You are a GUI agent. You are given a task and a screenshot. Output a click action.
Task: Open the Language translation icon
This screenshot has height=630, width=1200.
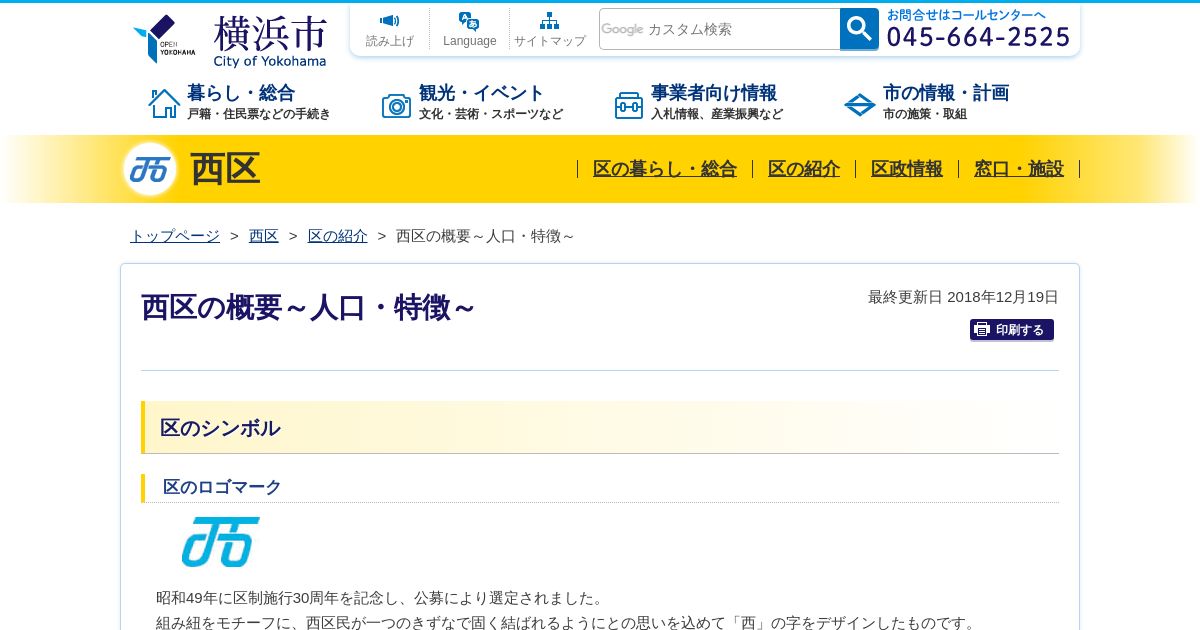pos(469,20)
